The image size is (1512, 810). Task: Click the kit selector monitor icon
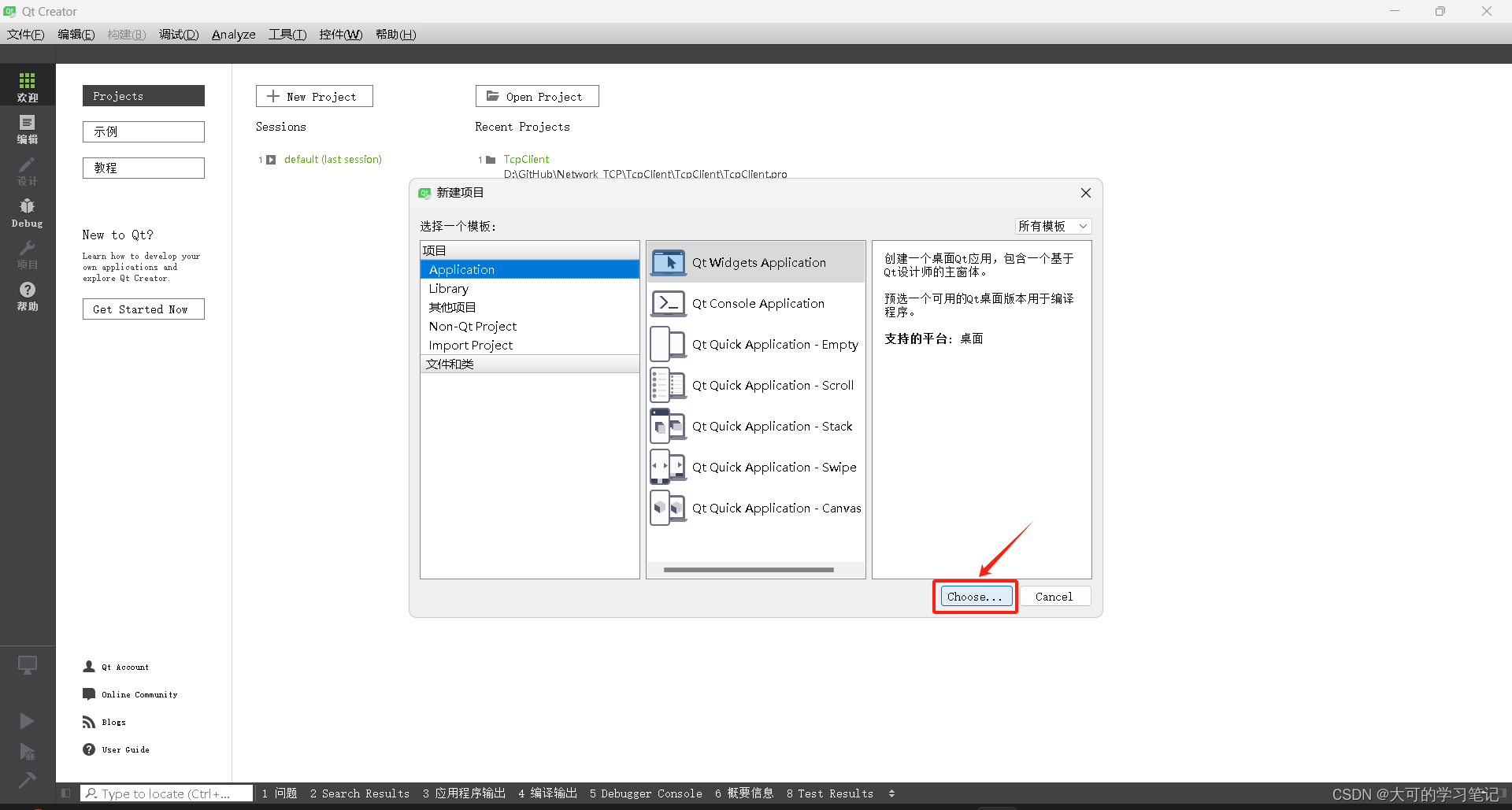[x=28, y=665]
